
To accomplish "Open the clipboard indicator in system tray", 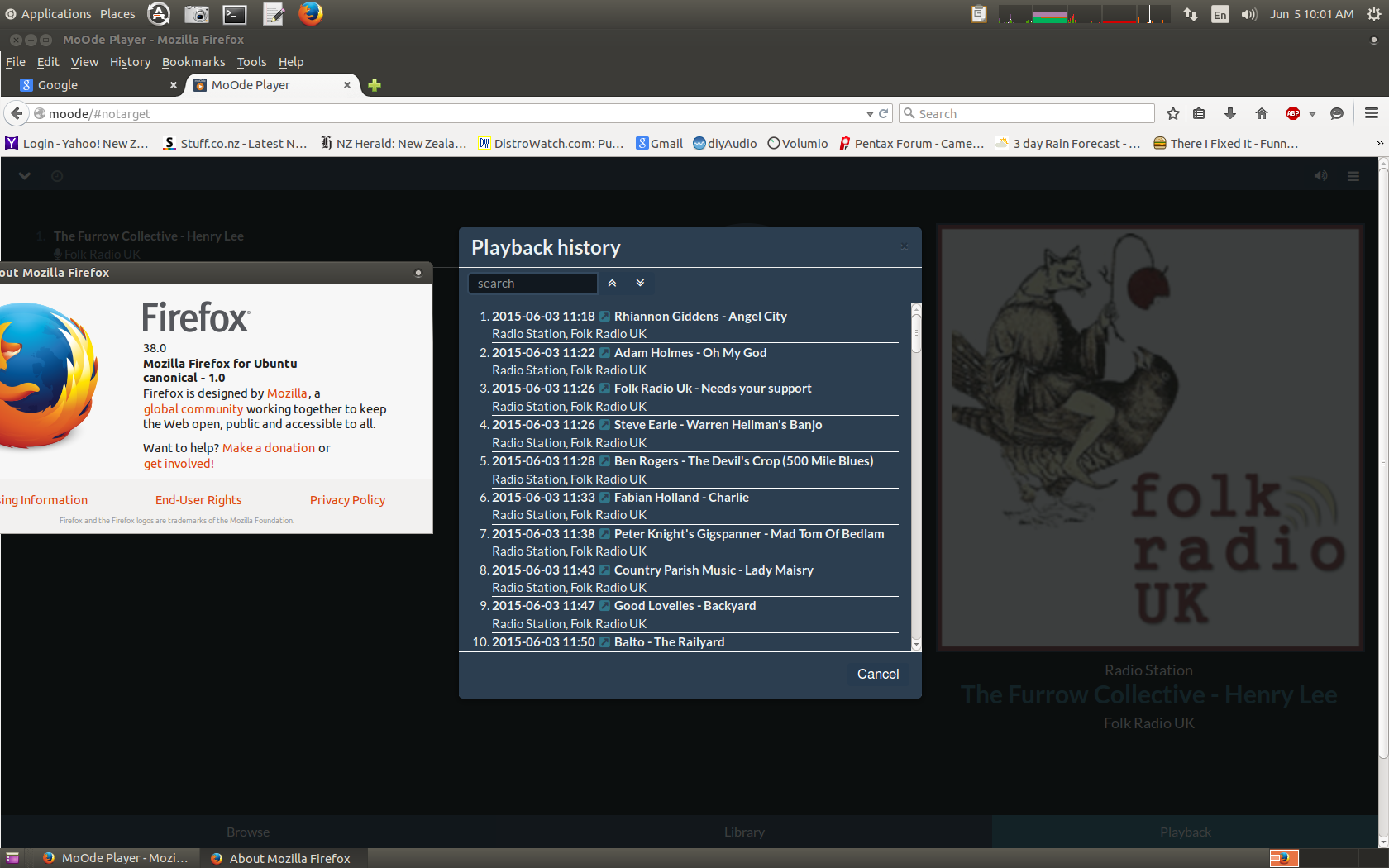I will (978, 14).
